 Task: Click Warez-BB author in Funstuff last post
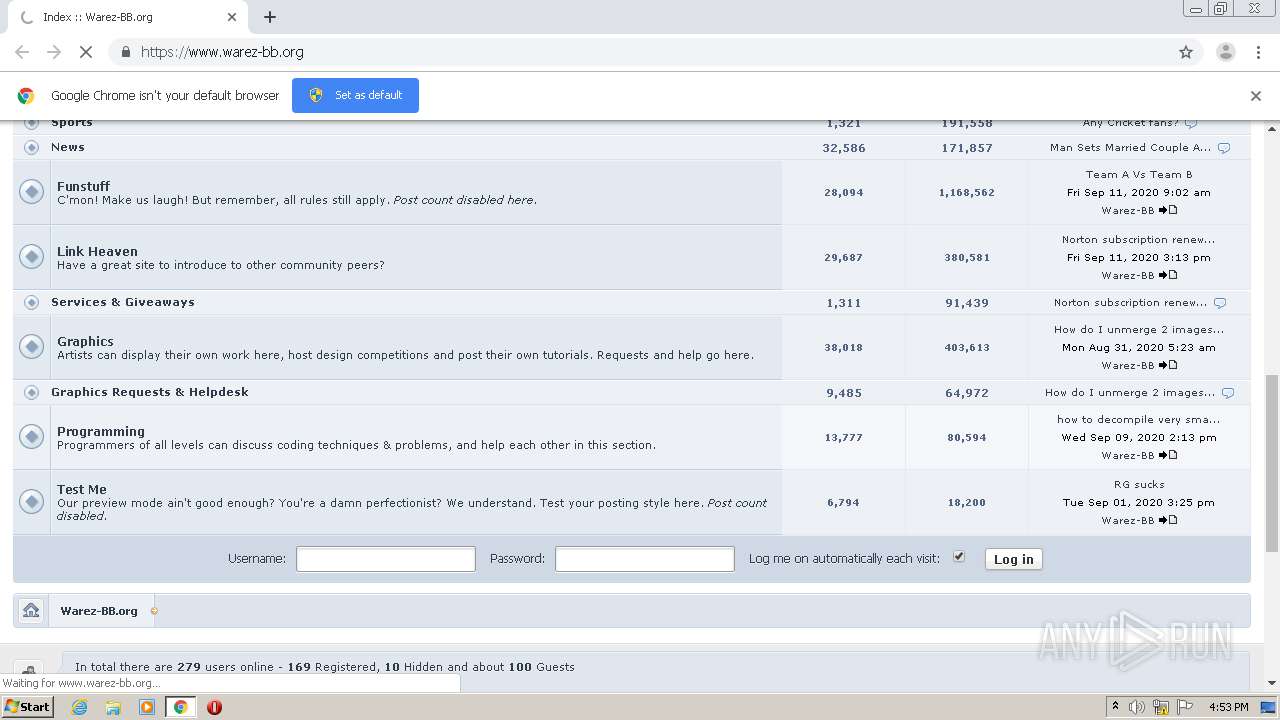click(x=1128, y=210)
